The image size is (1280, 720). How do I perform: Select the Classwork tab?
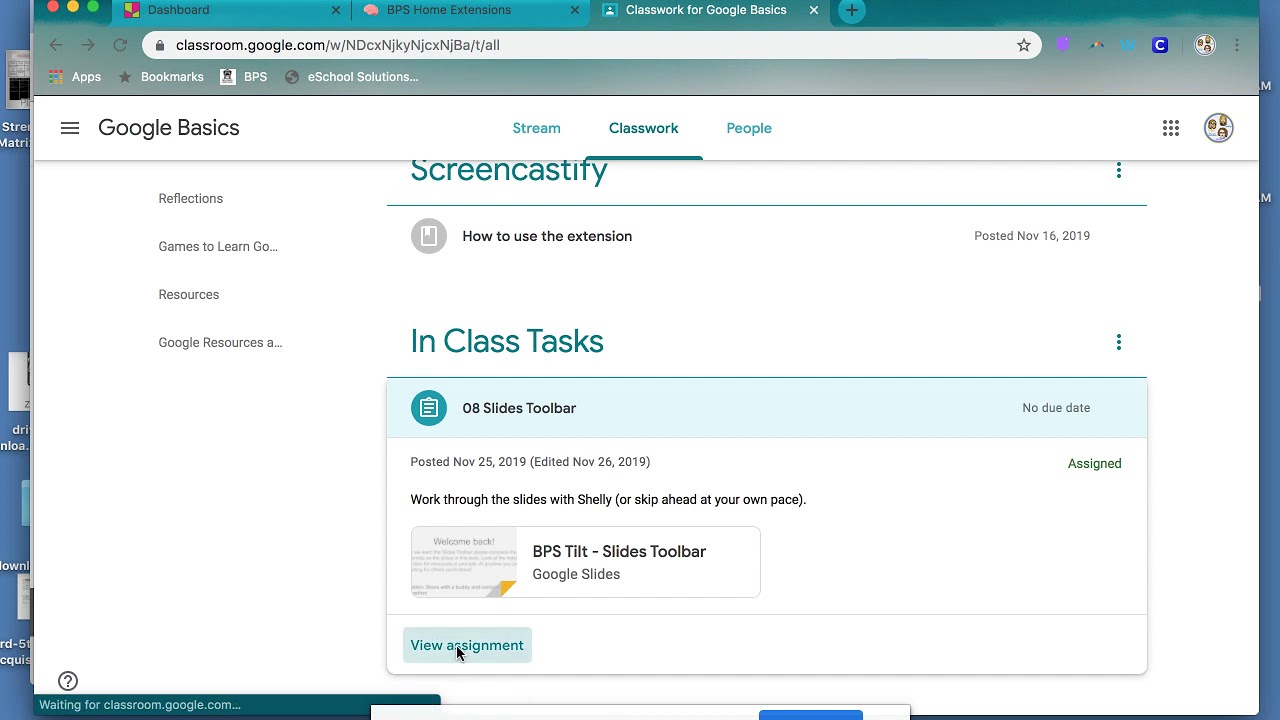pyautogui.click(x=644, y=128)
